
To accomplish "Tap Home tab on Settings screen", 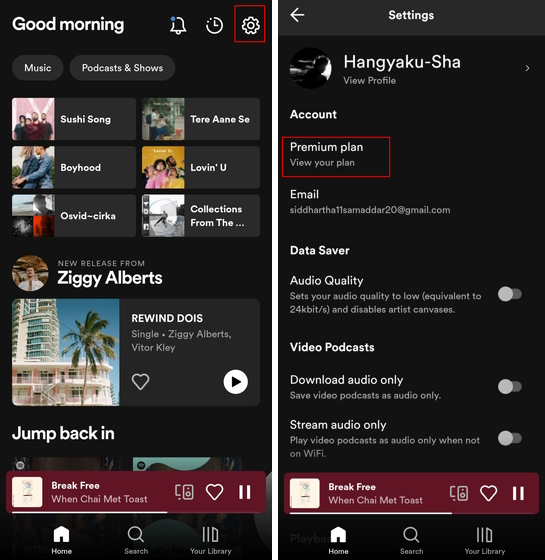I will 338,540.
